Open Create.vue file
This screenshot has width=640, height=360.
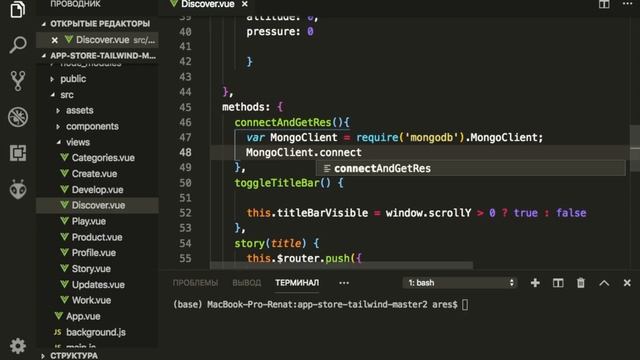(x=94, y=173)
